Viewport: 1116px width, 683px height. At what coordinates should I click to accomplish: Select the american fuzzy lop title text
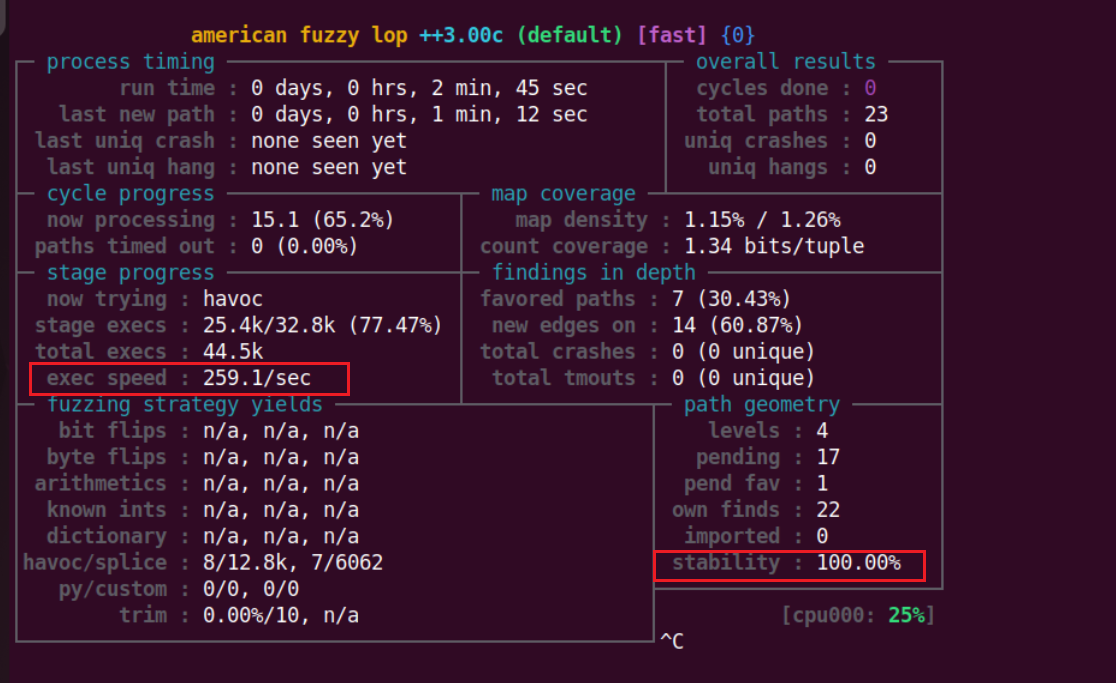click(x=299, y=35)
